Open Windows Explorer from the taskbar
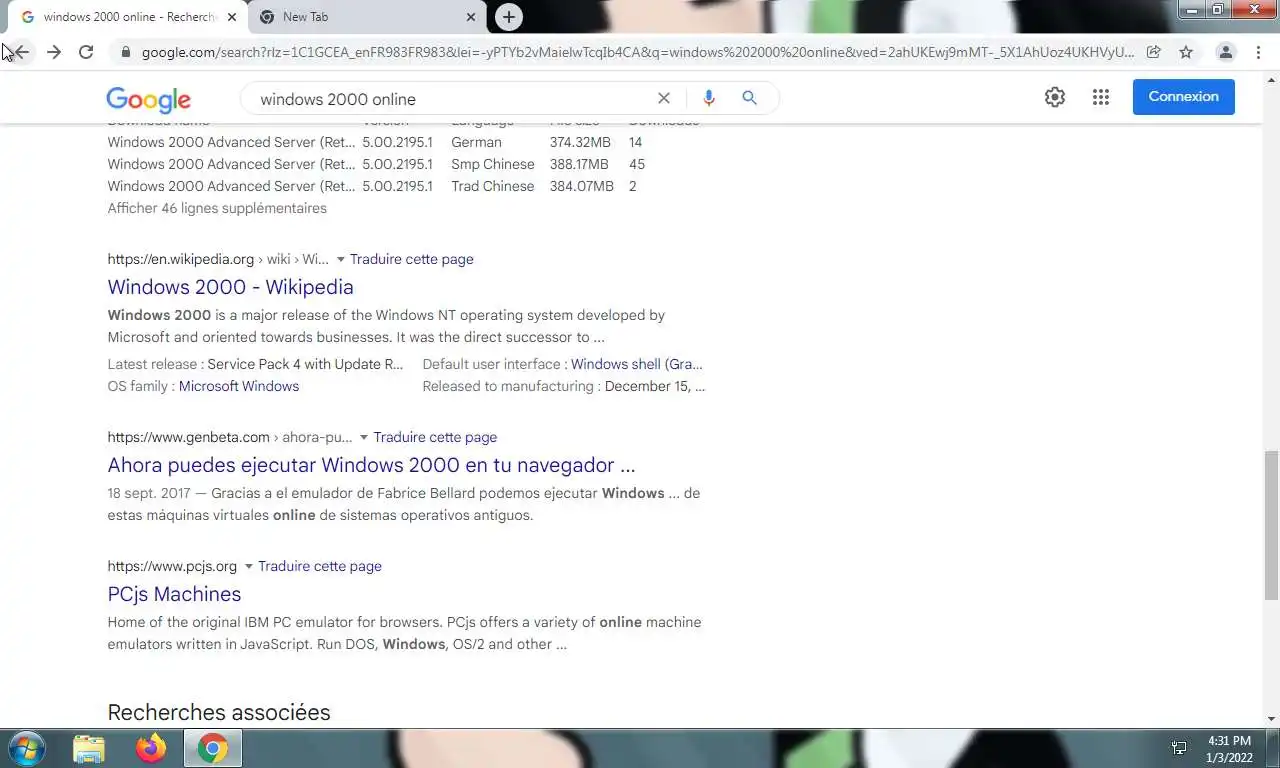1280x768 pixels. point(89,748)
